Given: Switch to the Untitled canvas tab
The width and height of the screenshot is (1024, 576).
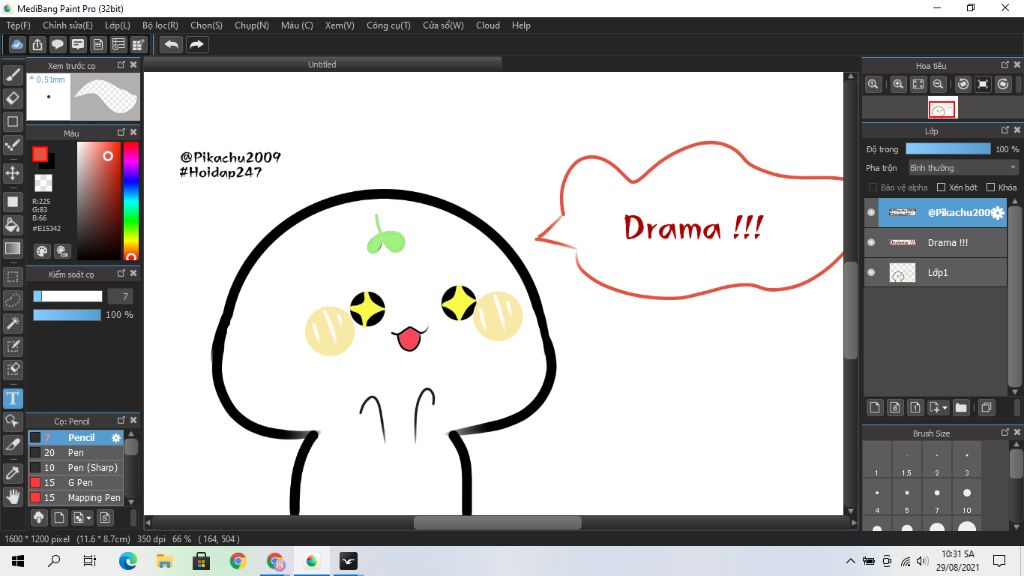Looking at the screenshot, I should point(323,64).
